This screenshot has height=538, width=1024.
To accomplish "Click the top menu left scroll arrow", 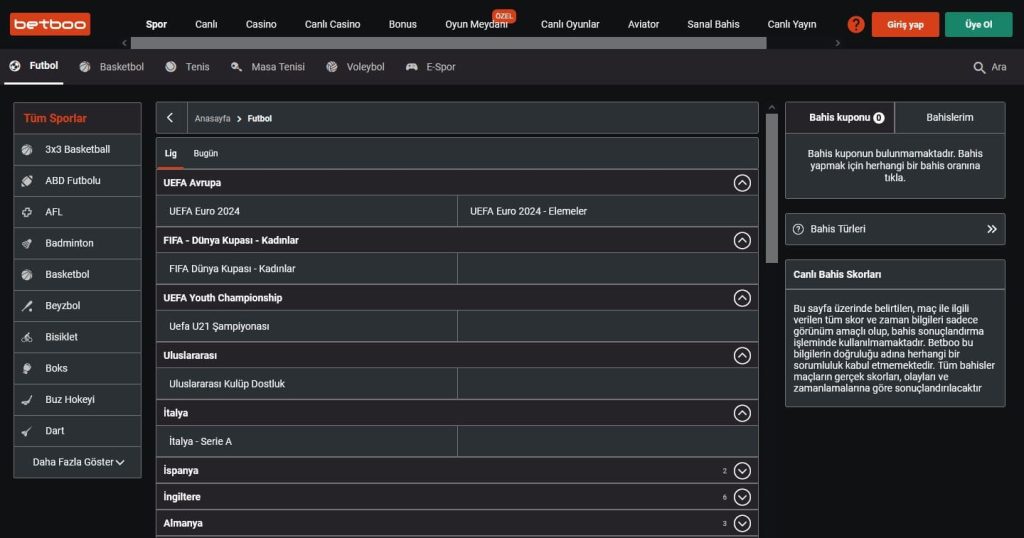I will [x=124, y=43].
